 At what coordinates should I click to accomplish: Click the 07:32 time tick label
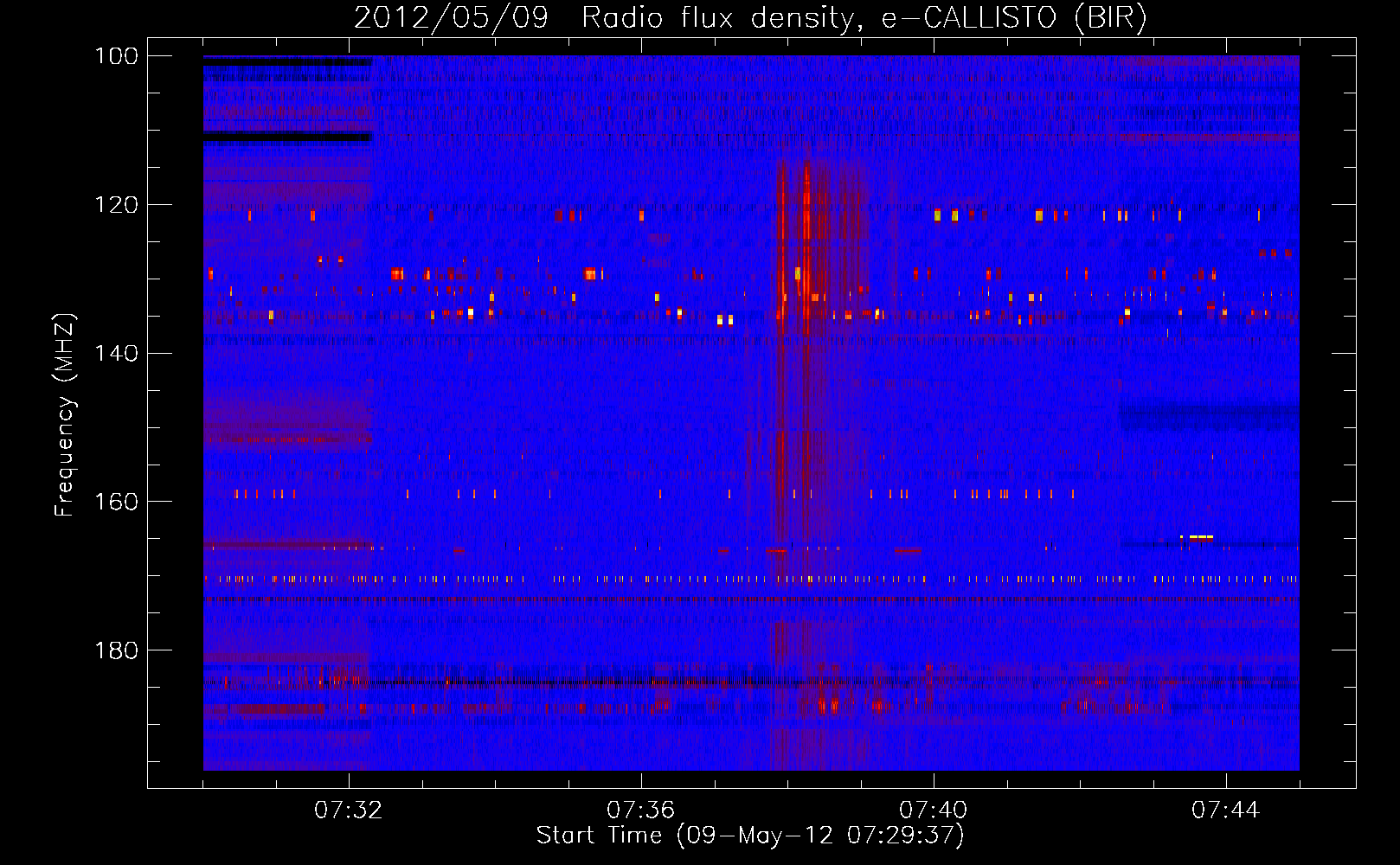click(349, 811)
